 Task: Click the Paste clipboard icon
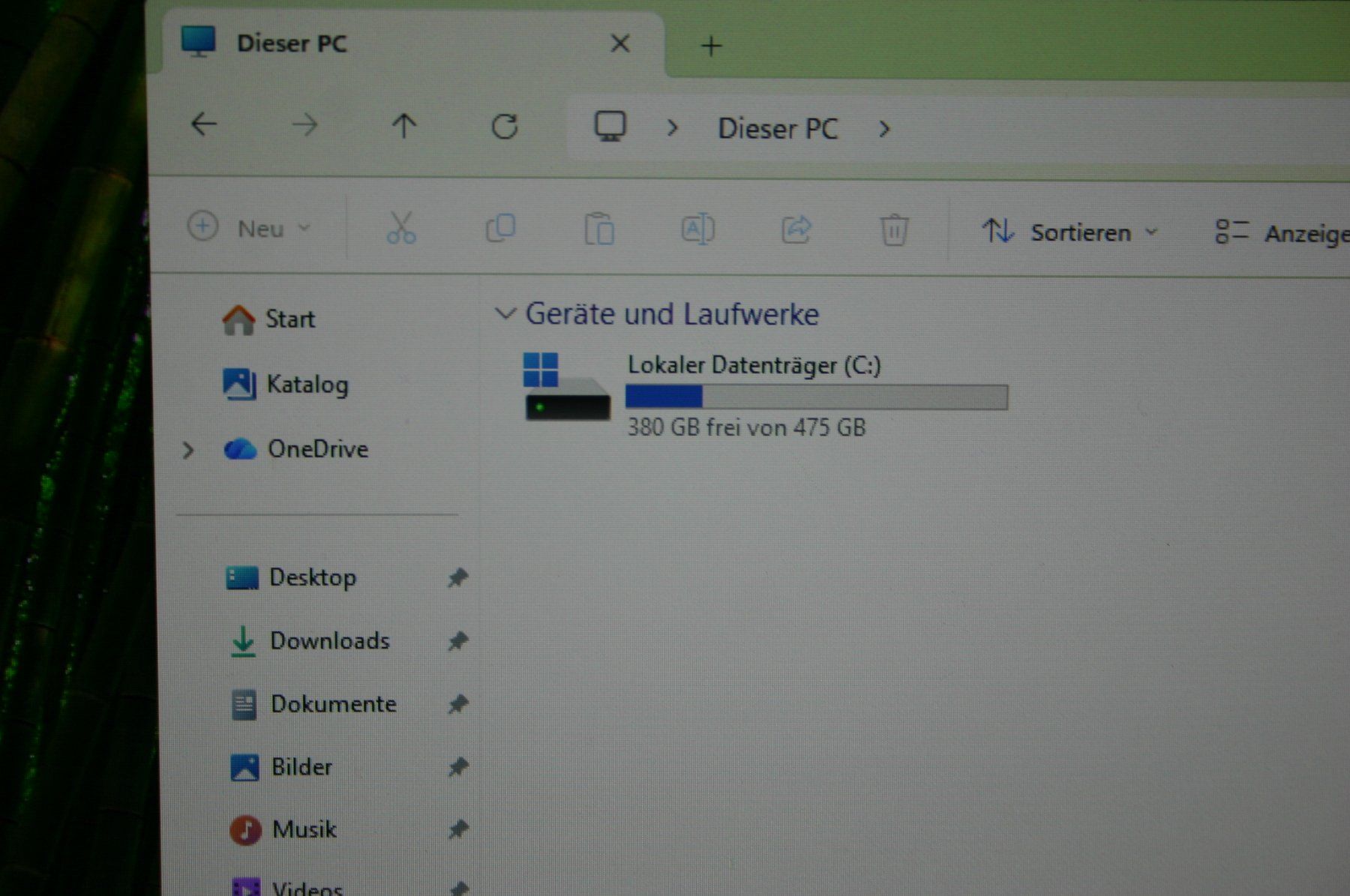click(x=599, y=229)
